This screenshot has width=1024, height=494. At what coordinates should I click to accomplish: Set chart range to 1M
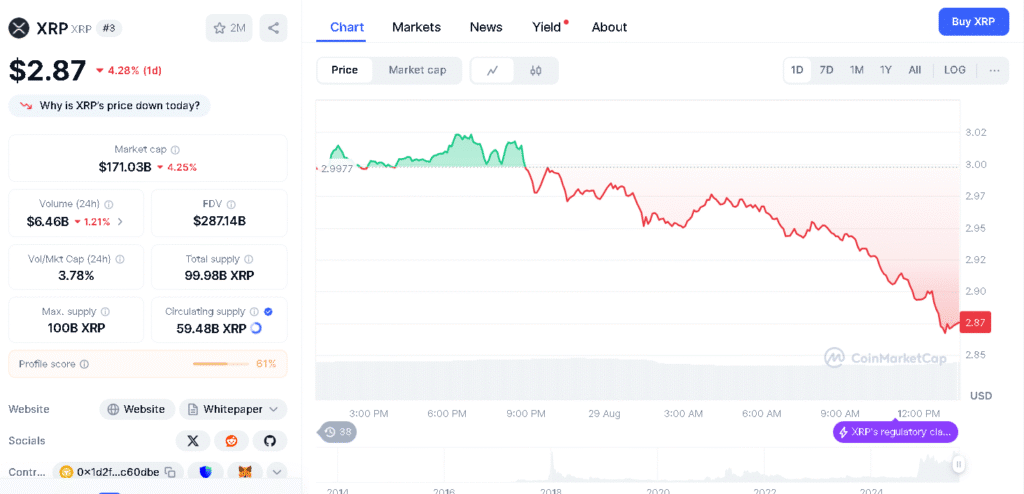[856, 71]
